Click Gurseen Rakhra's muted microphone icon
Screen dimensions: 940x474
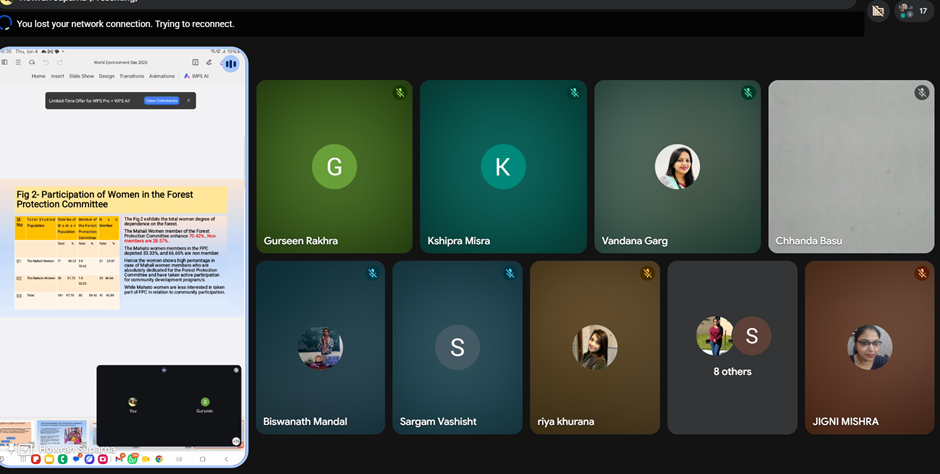point(400,92)
